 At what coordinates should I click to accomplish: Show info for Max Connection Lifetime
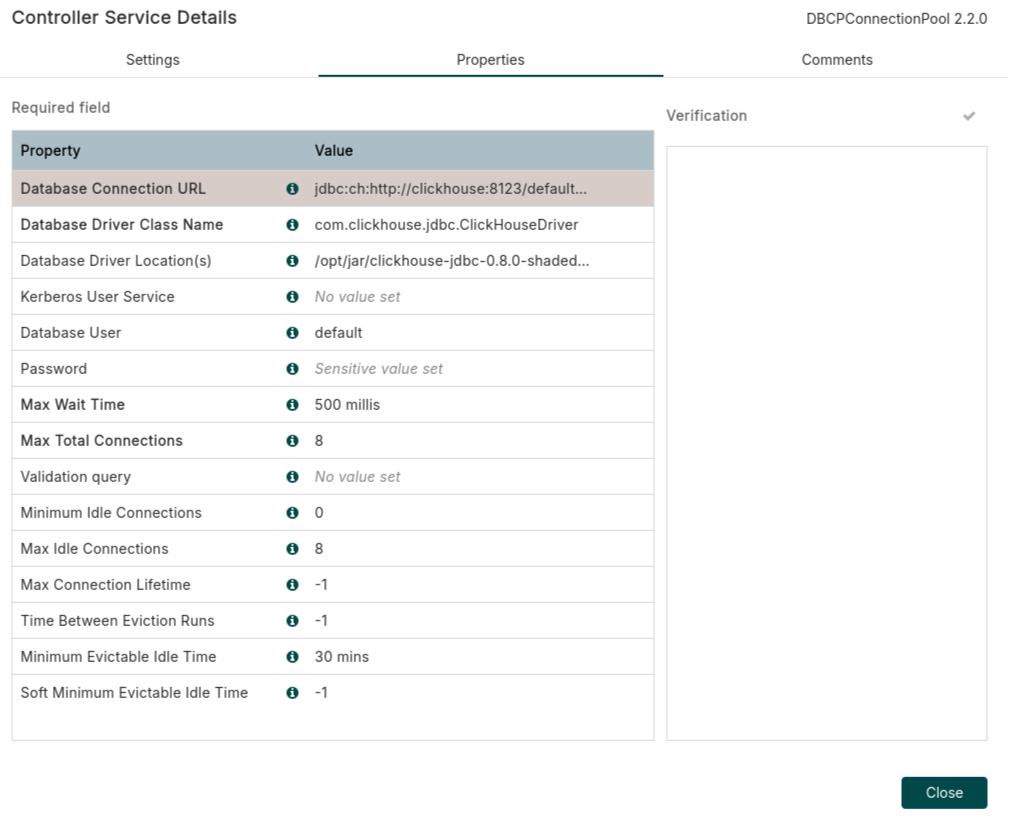[x=292, y=585]
